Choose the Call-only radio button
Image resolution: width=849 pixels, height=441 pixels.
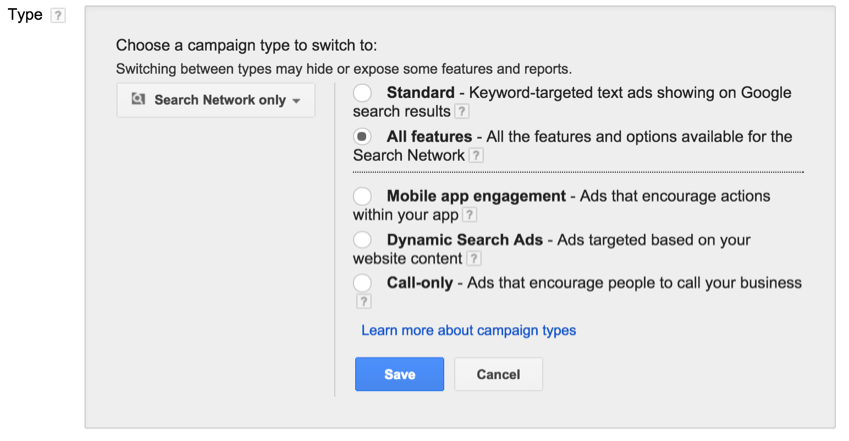point(362,283)
